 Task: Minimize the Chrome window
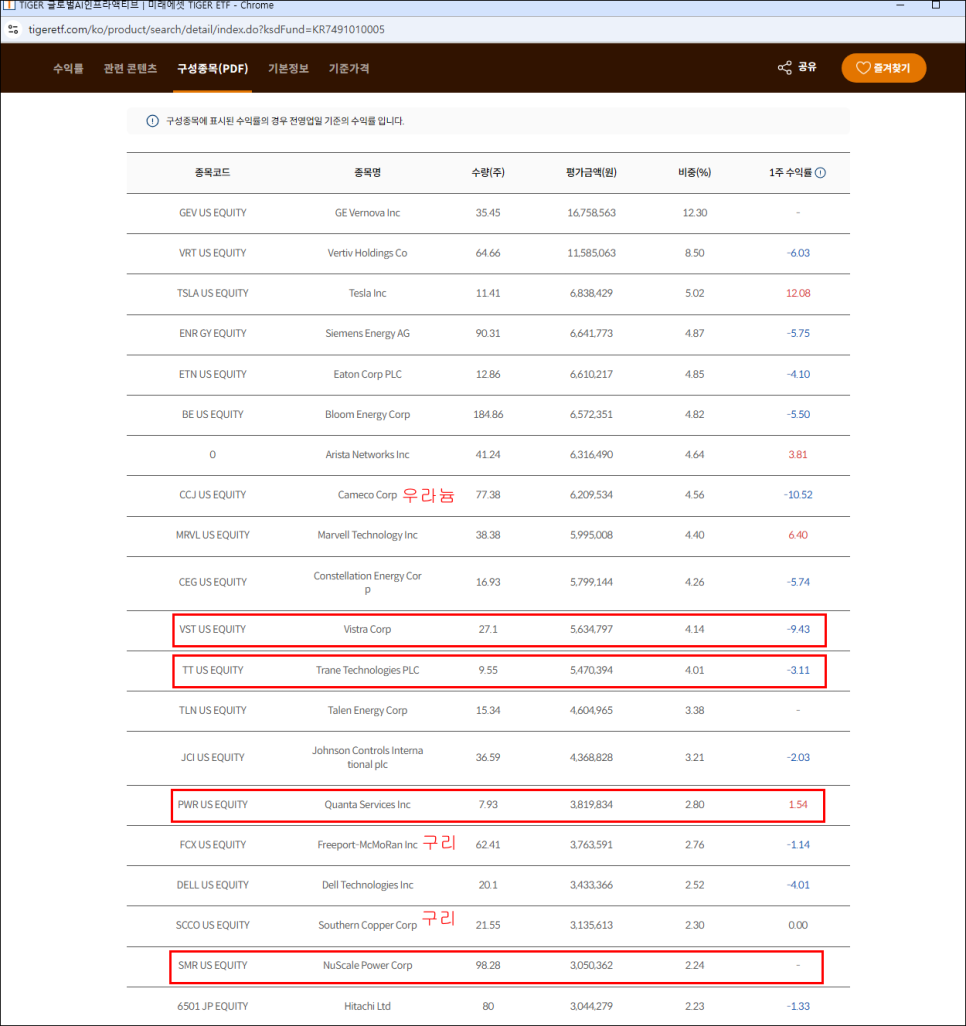pos(900,5)
